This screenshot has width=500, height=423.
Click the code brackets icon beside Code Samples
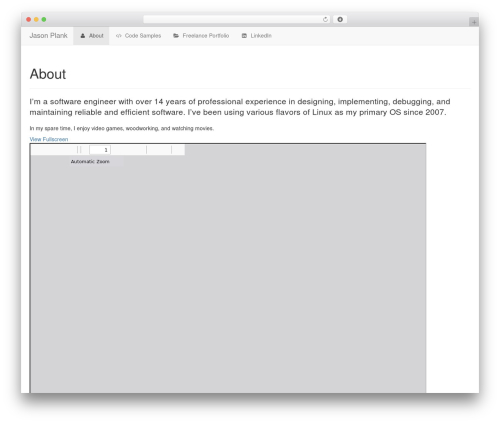point(118,36)
